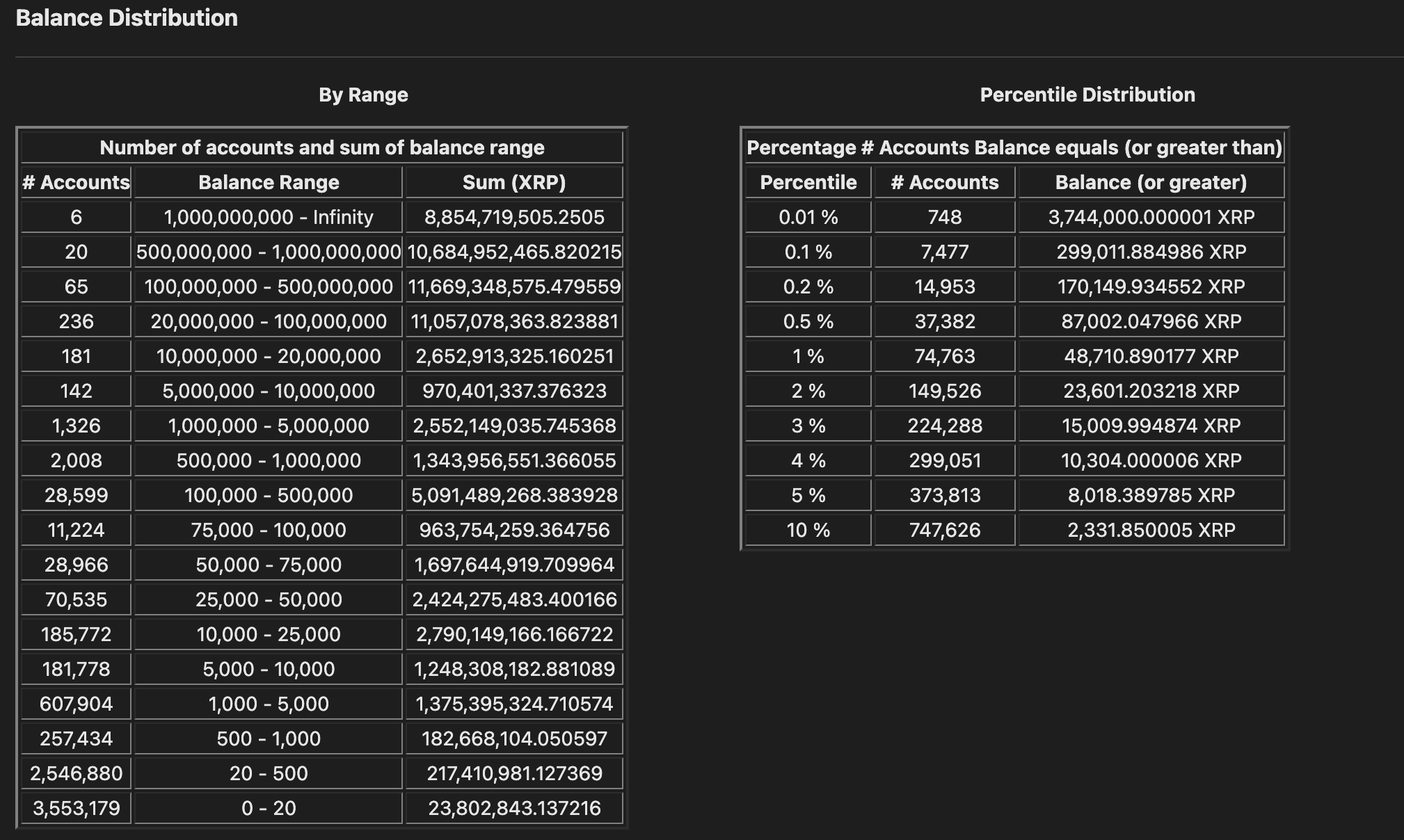Click the 48,710.890177 XRP balance cell
The width and height of the screenshot is (1404, 840).
(1151, 356)
